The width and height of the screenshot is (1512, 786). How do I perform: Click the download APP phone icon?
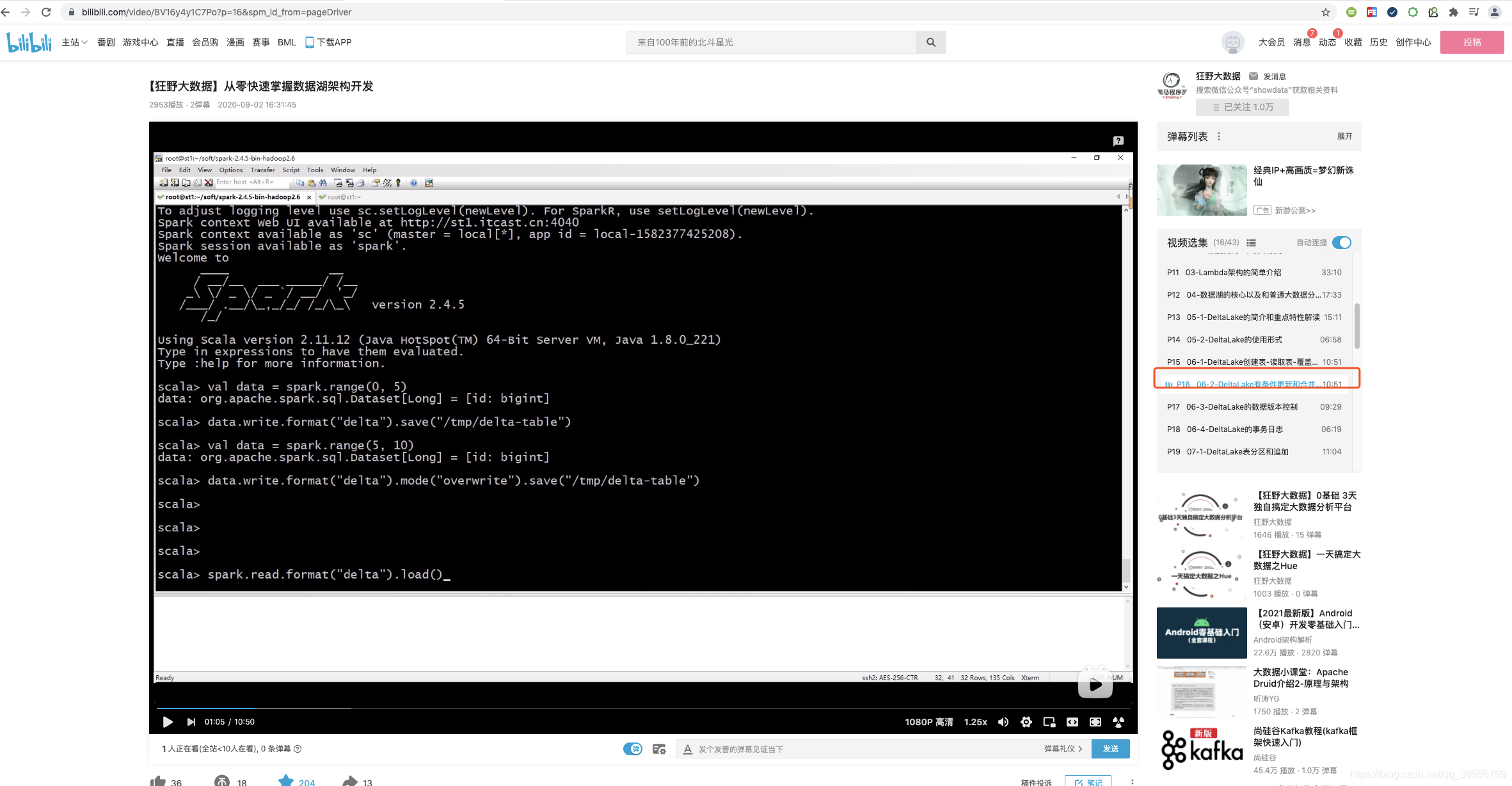click(x=310, y=42)
